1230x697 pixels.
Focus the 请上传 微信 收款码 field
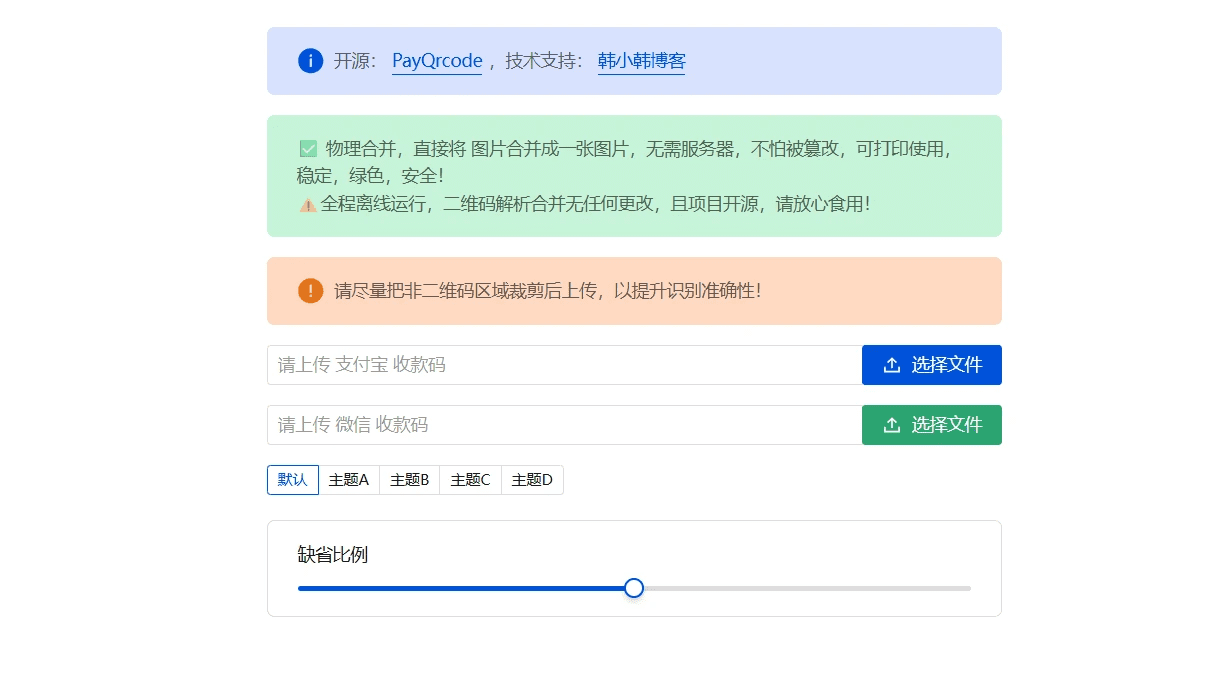pos(565,425)
